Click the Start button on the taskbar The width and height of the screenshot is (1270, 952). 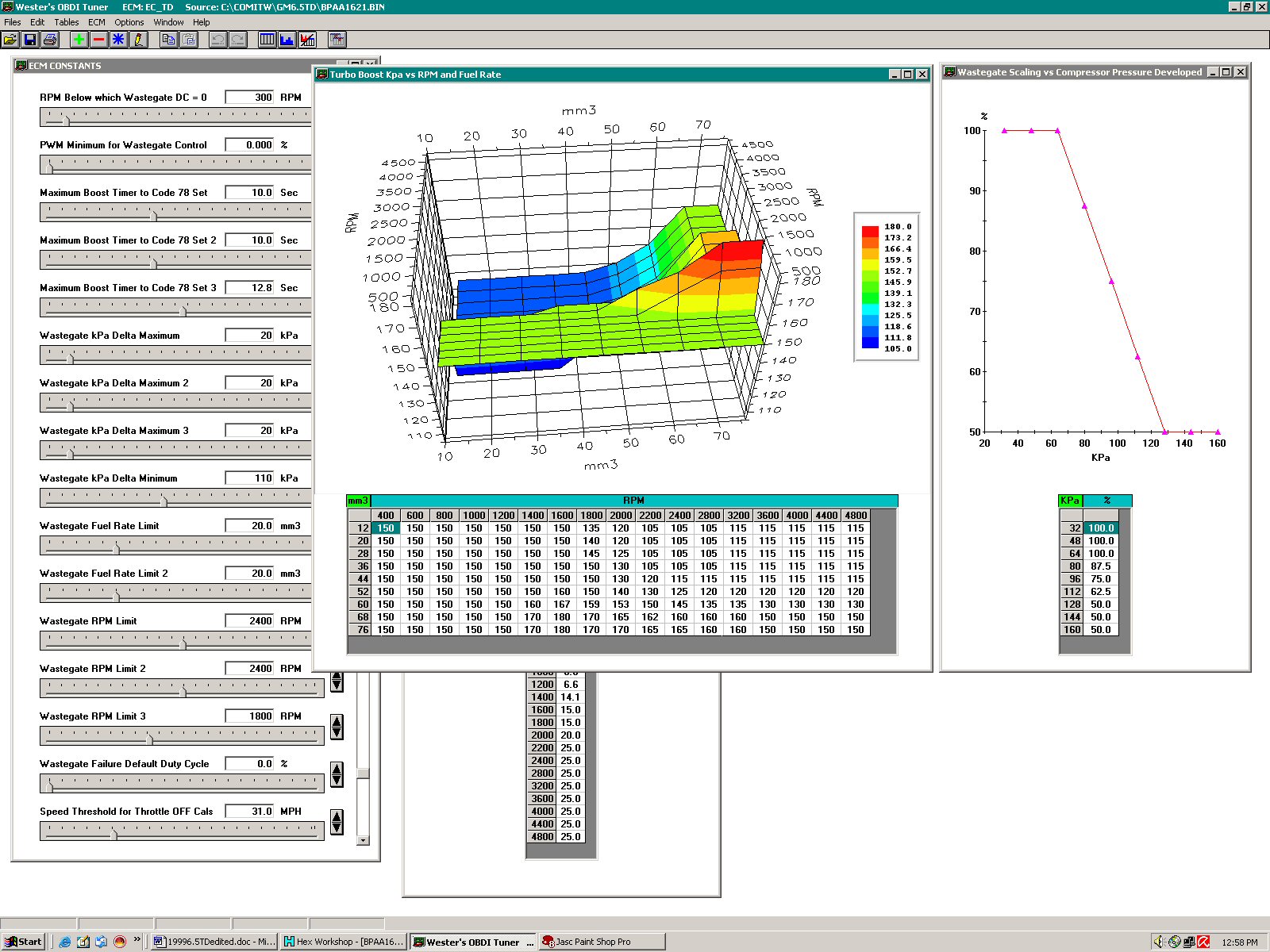pos(24,942)
